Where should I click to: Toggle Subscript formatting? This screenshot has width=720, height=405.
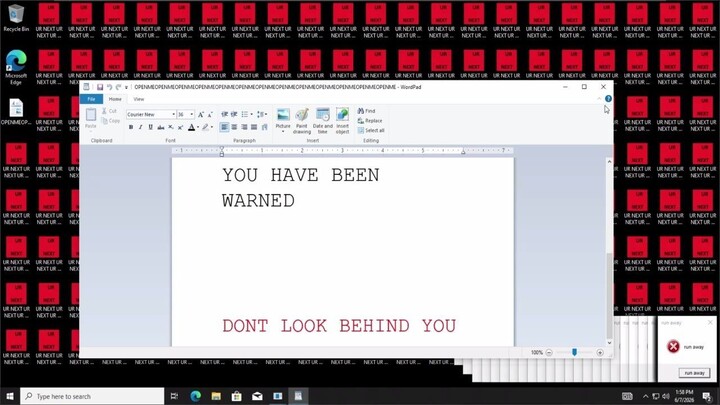[170, 127]
